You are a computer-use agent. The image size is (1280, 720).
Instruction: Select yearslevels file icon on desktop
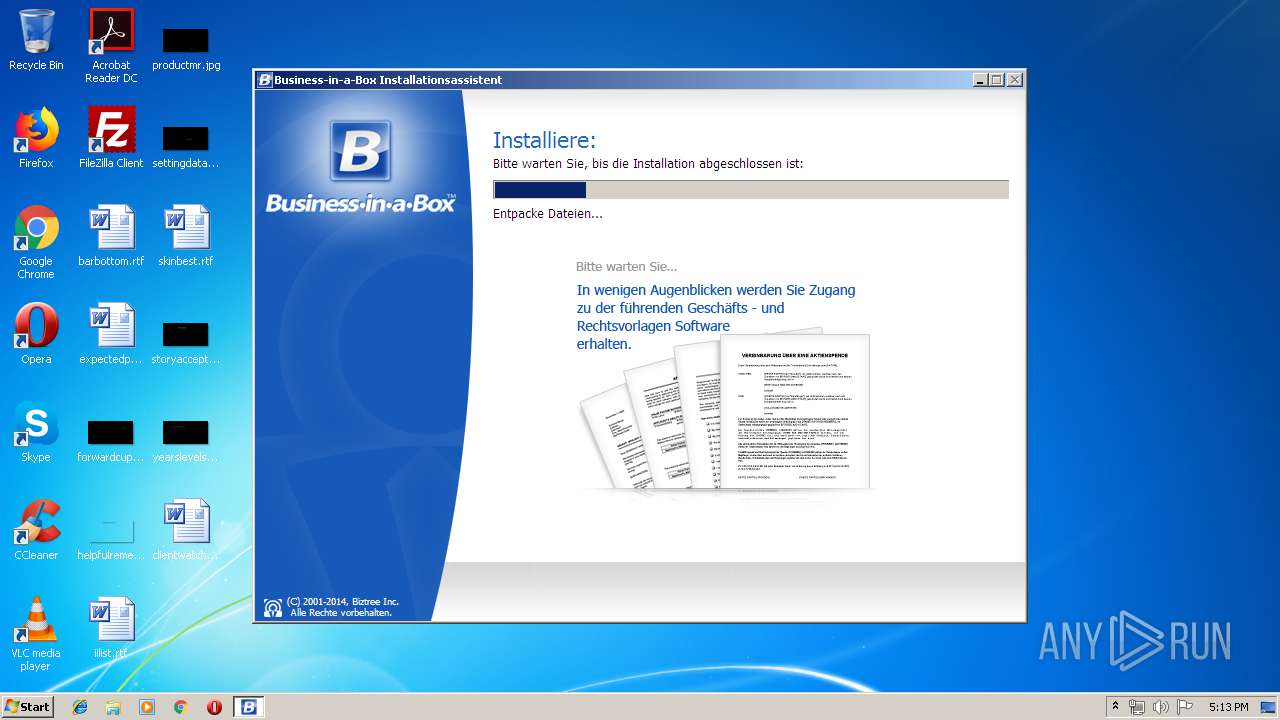[186, 441]
